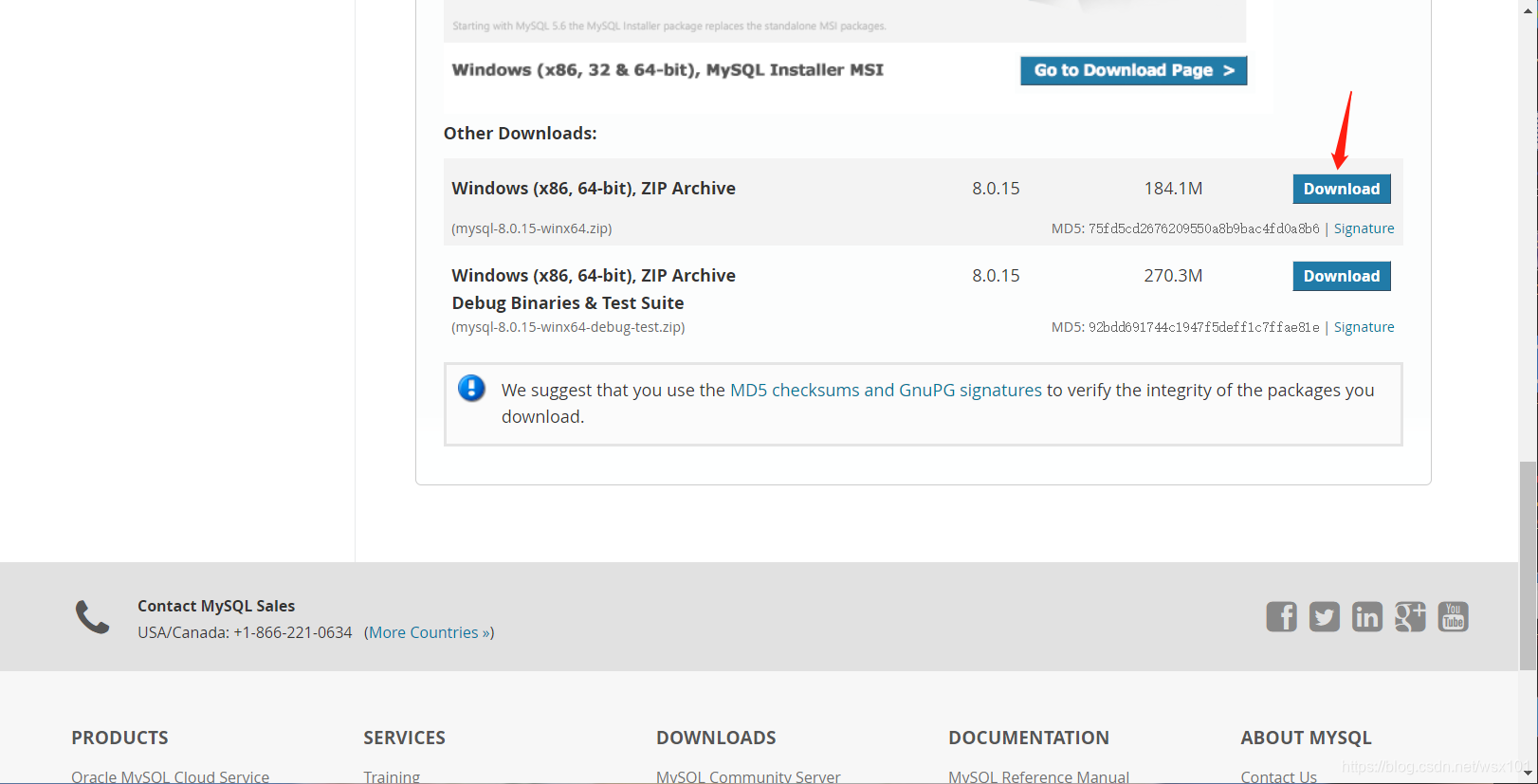Viewport: 1538px width, 784px height.
Task: Click Windows MySQL Installer MSI title
Action: [668, 70]
